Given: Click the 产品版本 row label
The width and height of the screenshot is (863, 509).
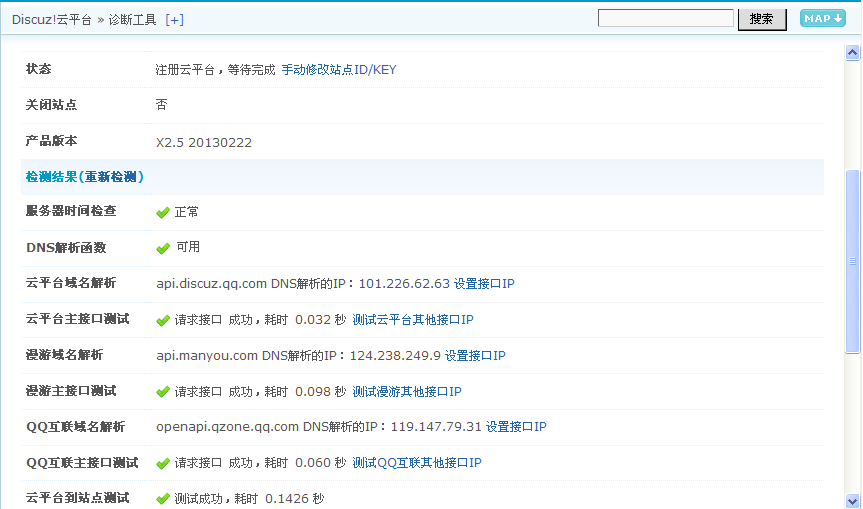Looking at the screenshot, I should tap(51, 141).
